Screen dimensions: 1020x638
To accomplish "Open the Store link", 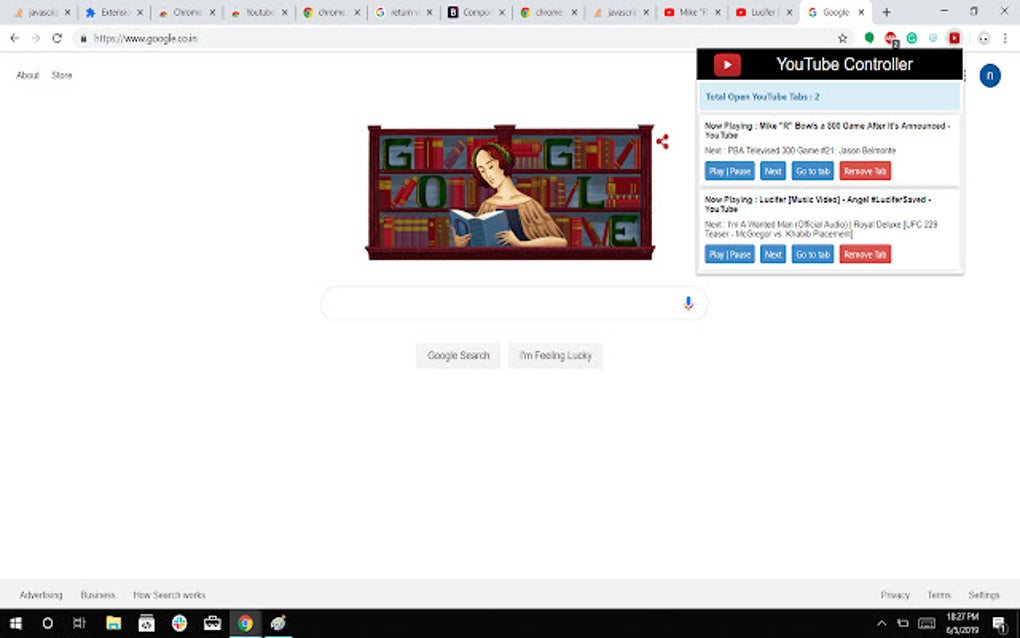I will (62, 75).
